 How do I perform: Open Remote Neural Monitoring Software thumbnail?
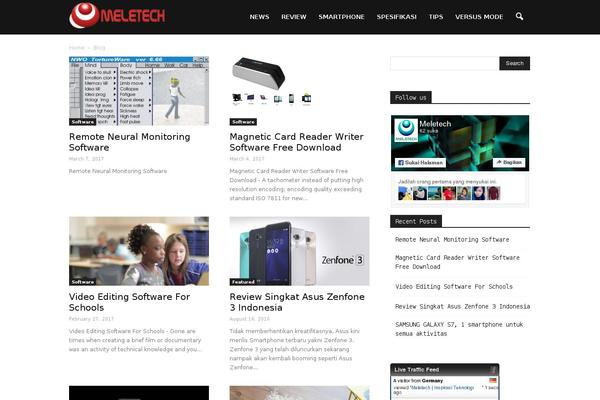(x=139, y=91)
